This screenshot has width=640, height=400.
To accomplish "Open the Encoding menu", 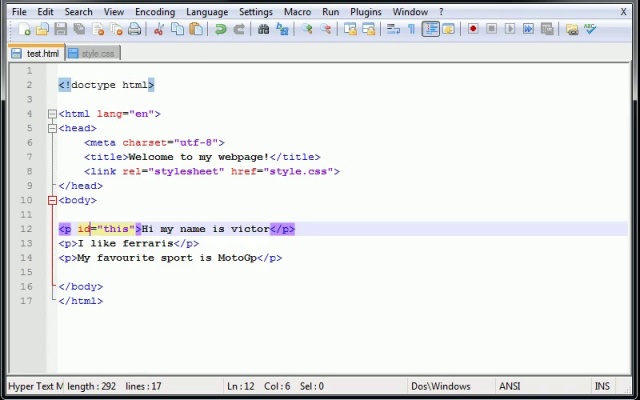I will 155,12.
